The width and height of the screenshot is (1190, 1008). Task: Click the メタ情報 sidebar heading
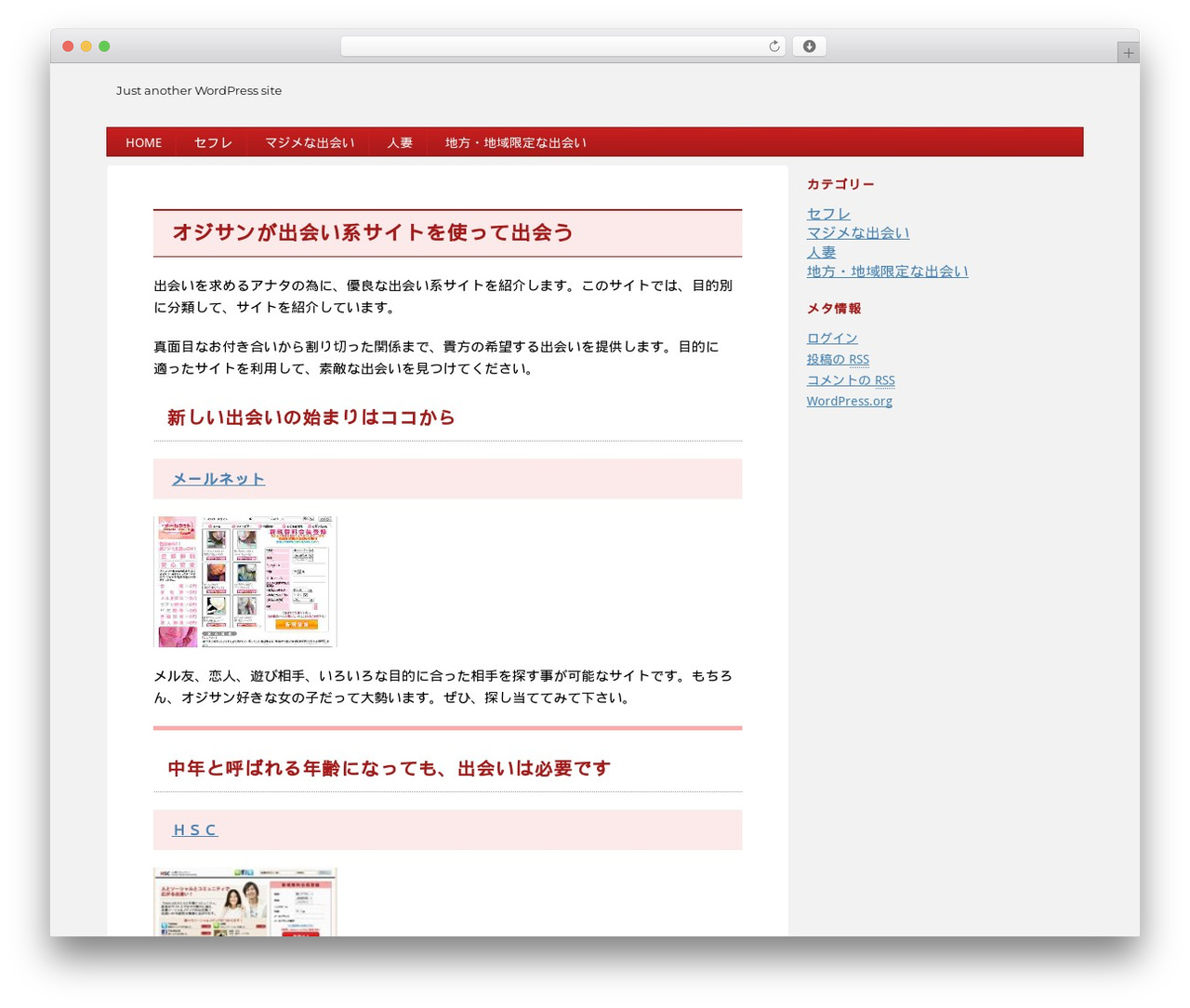(x=834, y=308)
